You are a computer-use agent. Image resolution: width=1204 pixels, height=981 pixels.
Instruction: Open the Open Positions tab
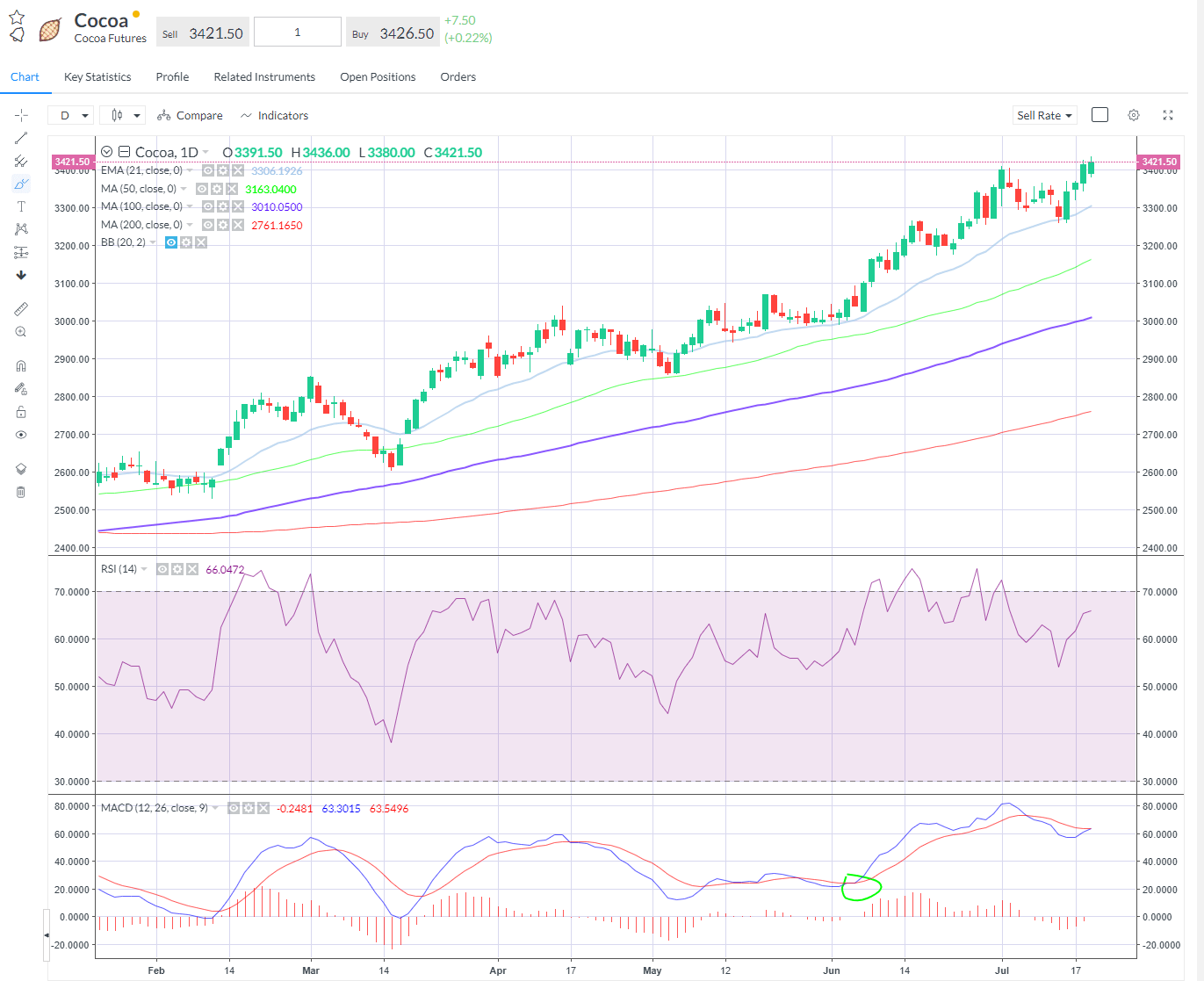tap(378, 77)
